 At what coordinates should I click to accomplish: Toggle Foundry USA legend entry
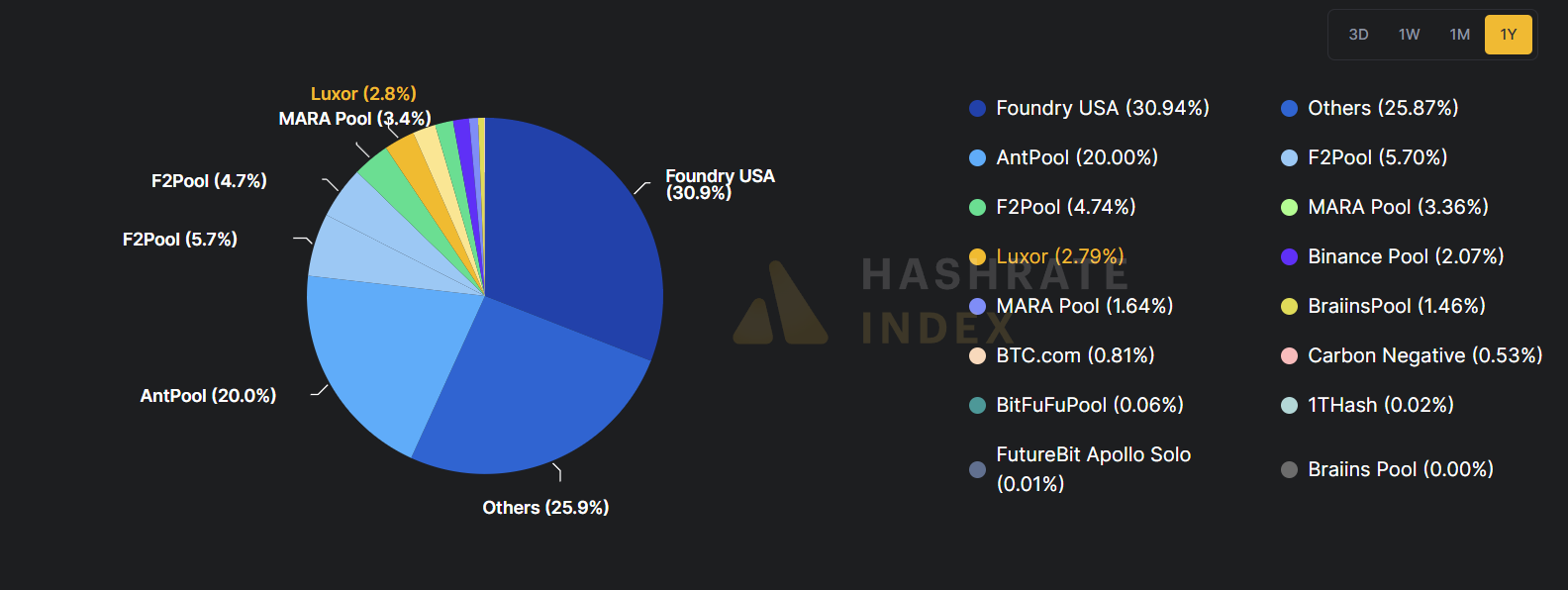[x=1102, y=108]
